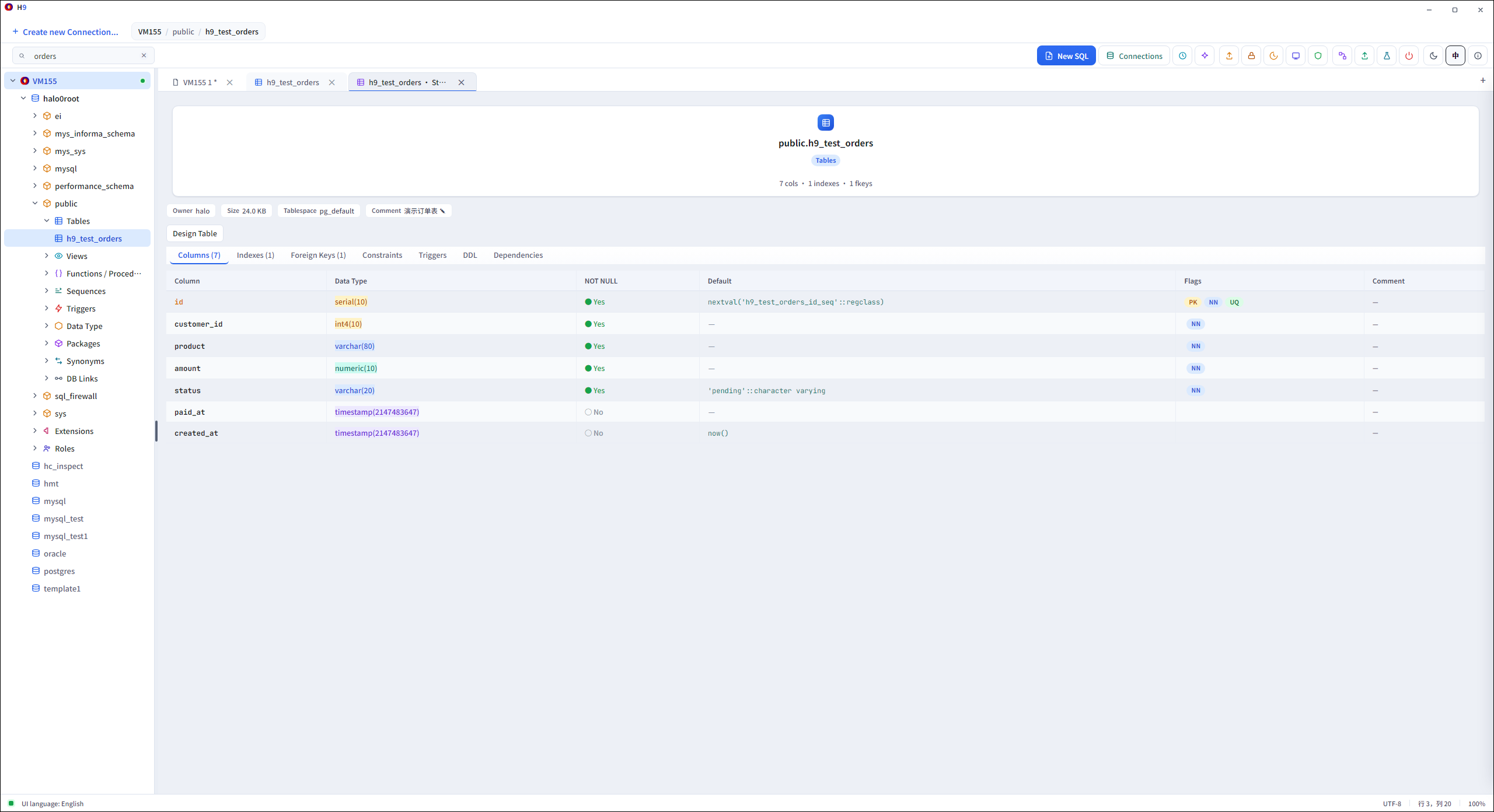Expand the Sequences folder
Image resolution: width=1494 pixels, height=812 pixels.
tap(47, 291)
